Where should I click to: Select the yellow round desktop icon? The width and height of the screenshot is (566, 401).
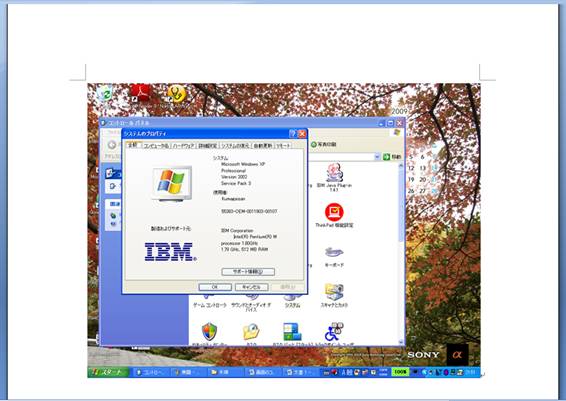click(x=177, y=94)
